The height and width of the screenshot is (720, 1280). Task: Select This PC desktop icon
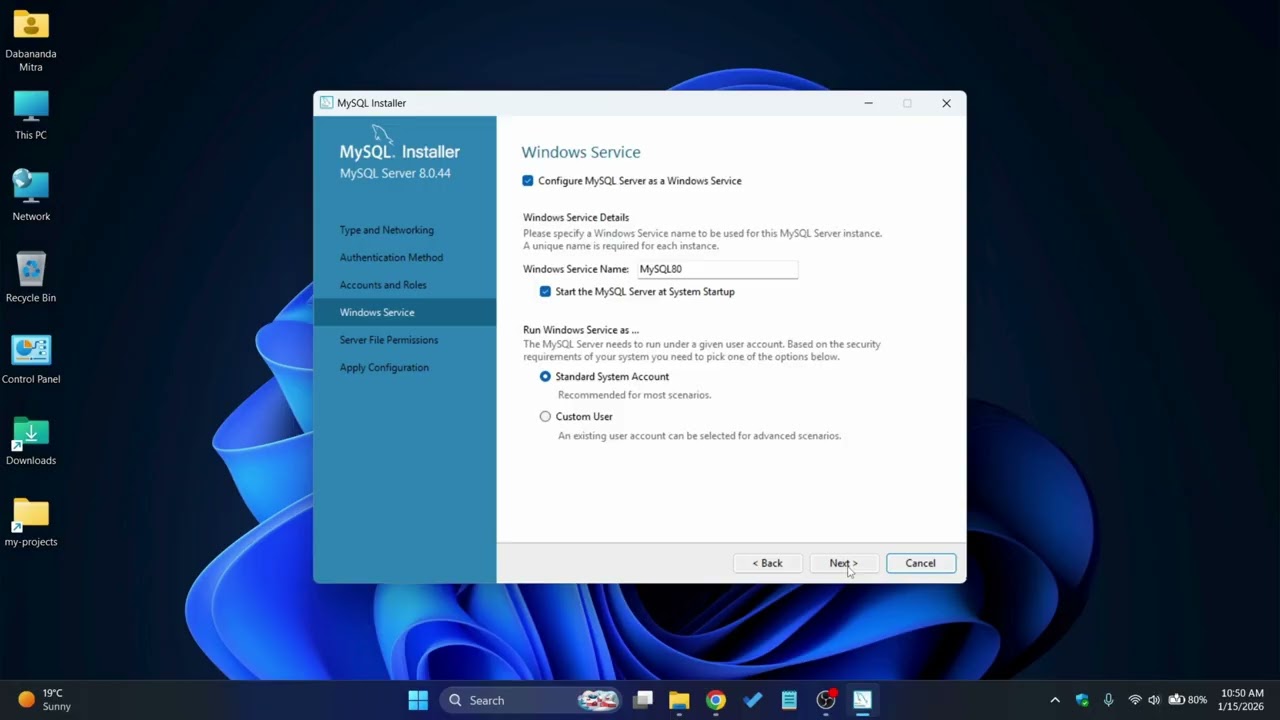pos(31,115)
